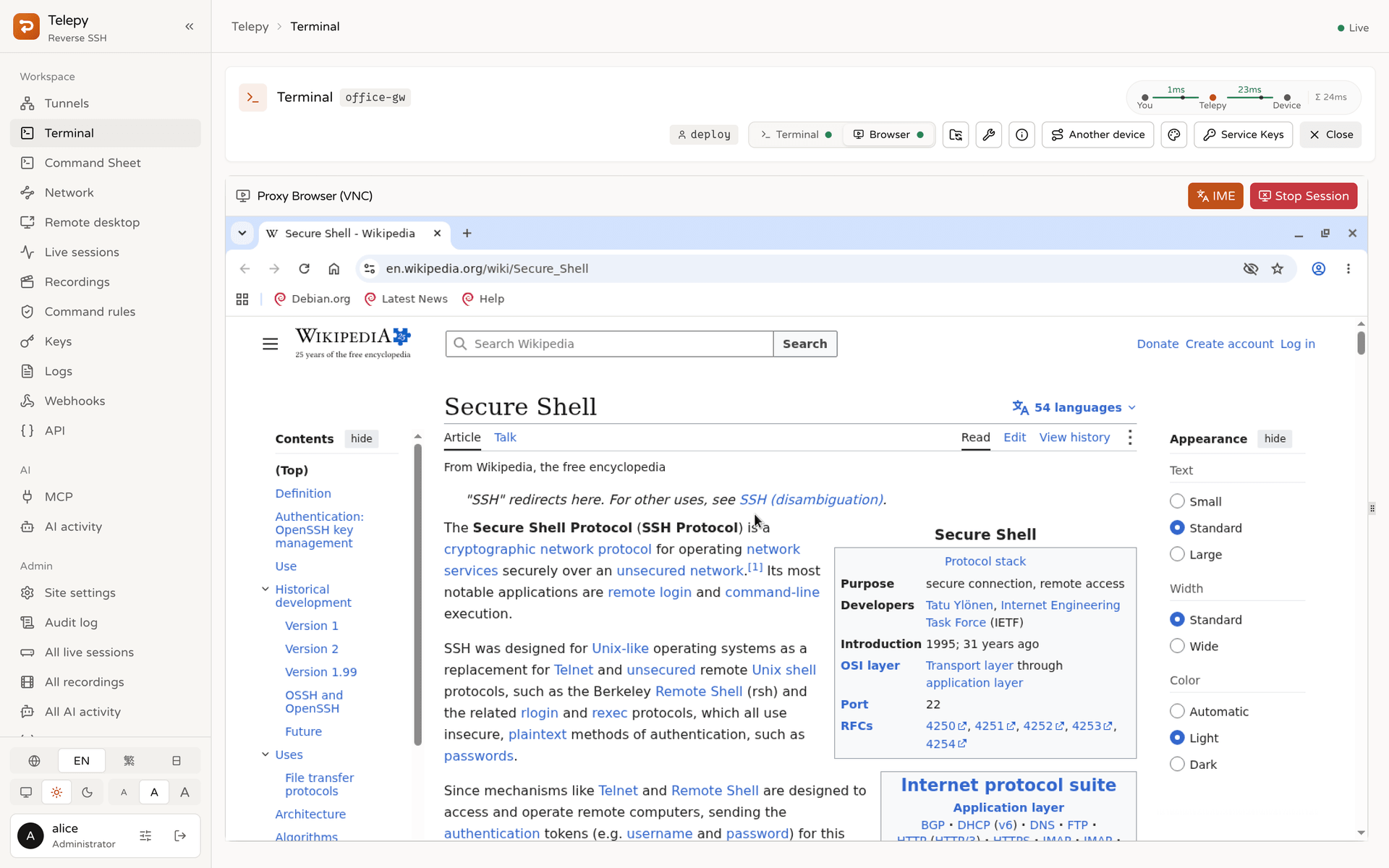Image resolution: width=1389 pixels, height=868 pixels.
Task: Switch to the Terminal session tab
Action: tap(797, 135)
